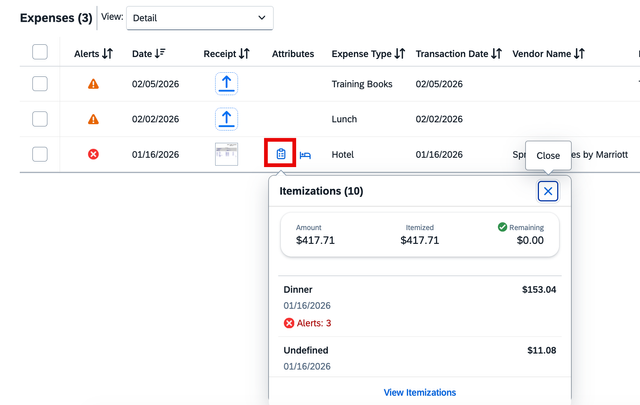Click the Remaining $0.00 value
Screen dimensions: 640x405
click(530, 240)
